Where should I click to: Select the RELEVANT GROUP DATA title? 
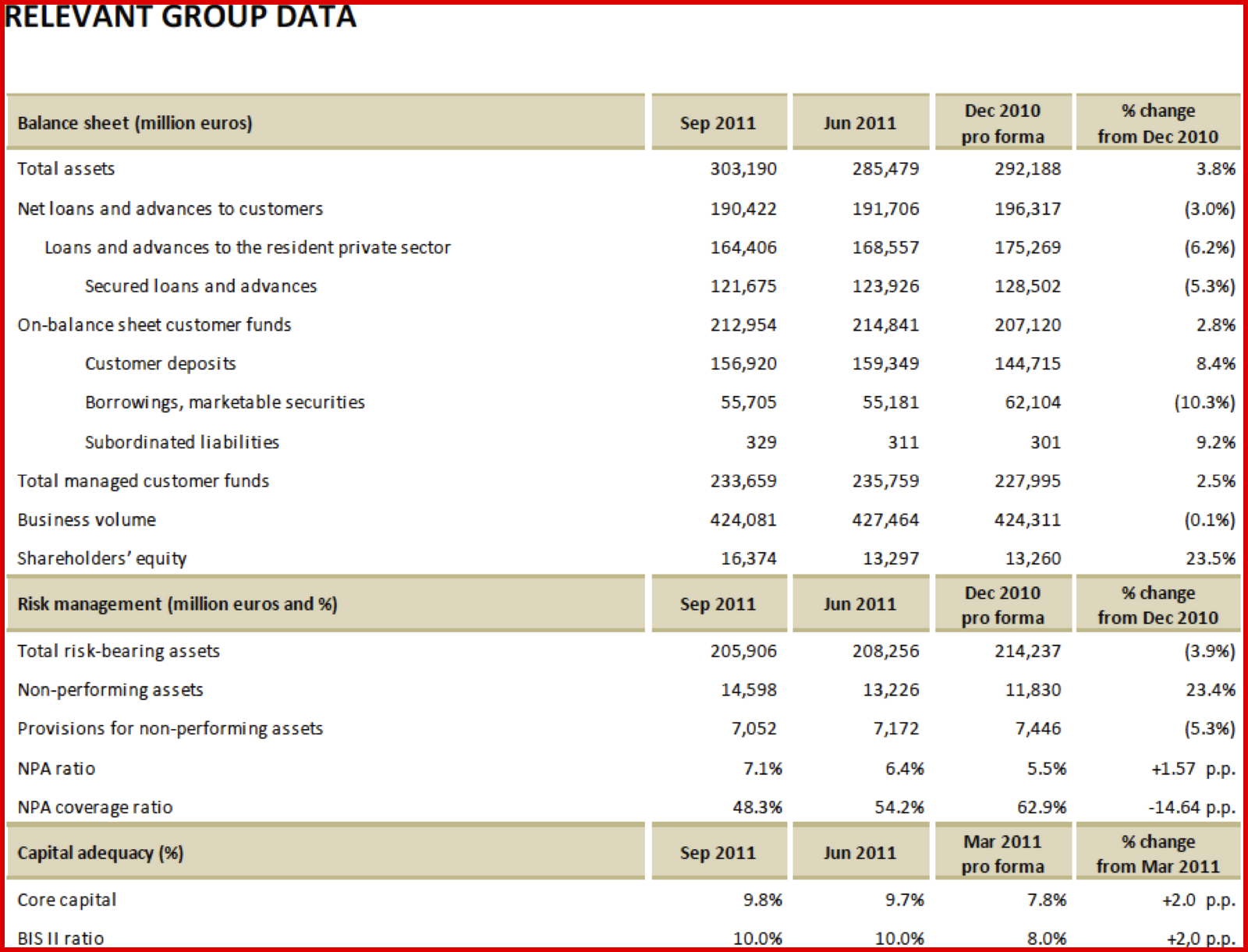pyautogui.click(x=179, y=17)
